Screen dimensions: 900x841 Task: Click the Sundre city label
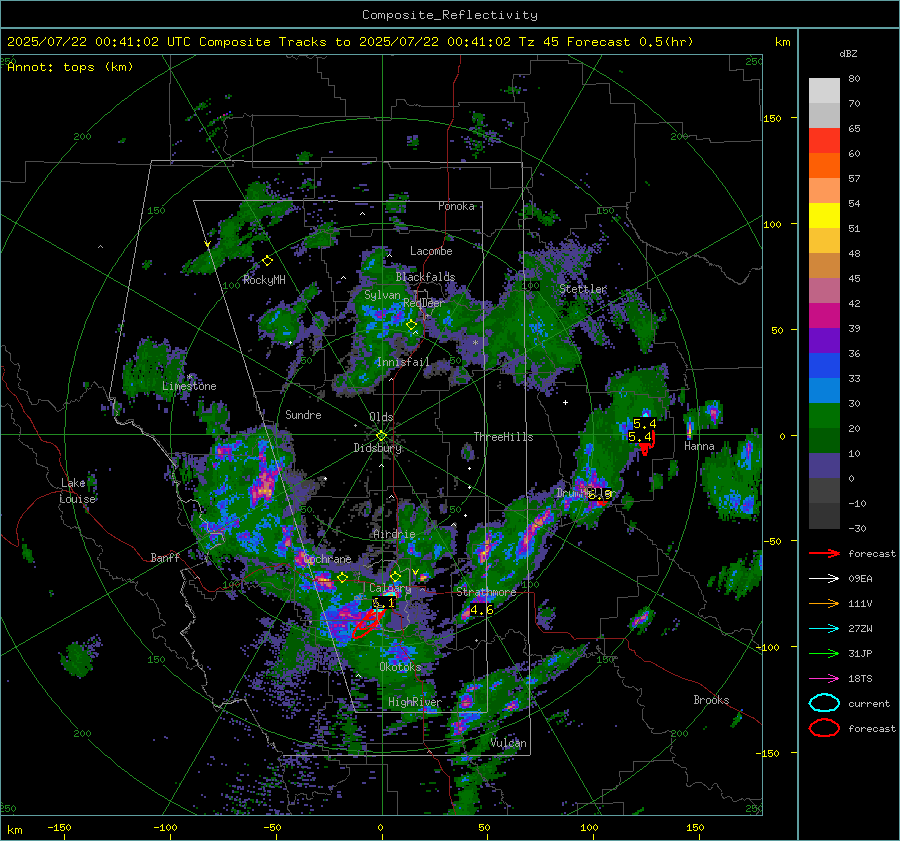pos(303,415)
